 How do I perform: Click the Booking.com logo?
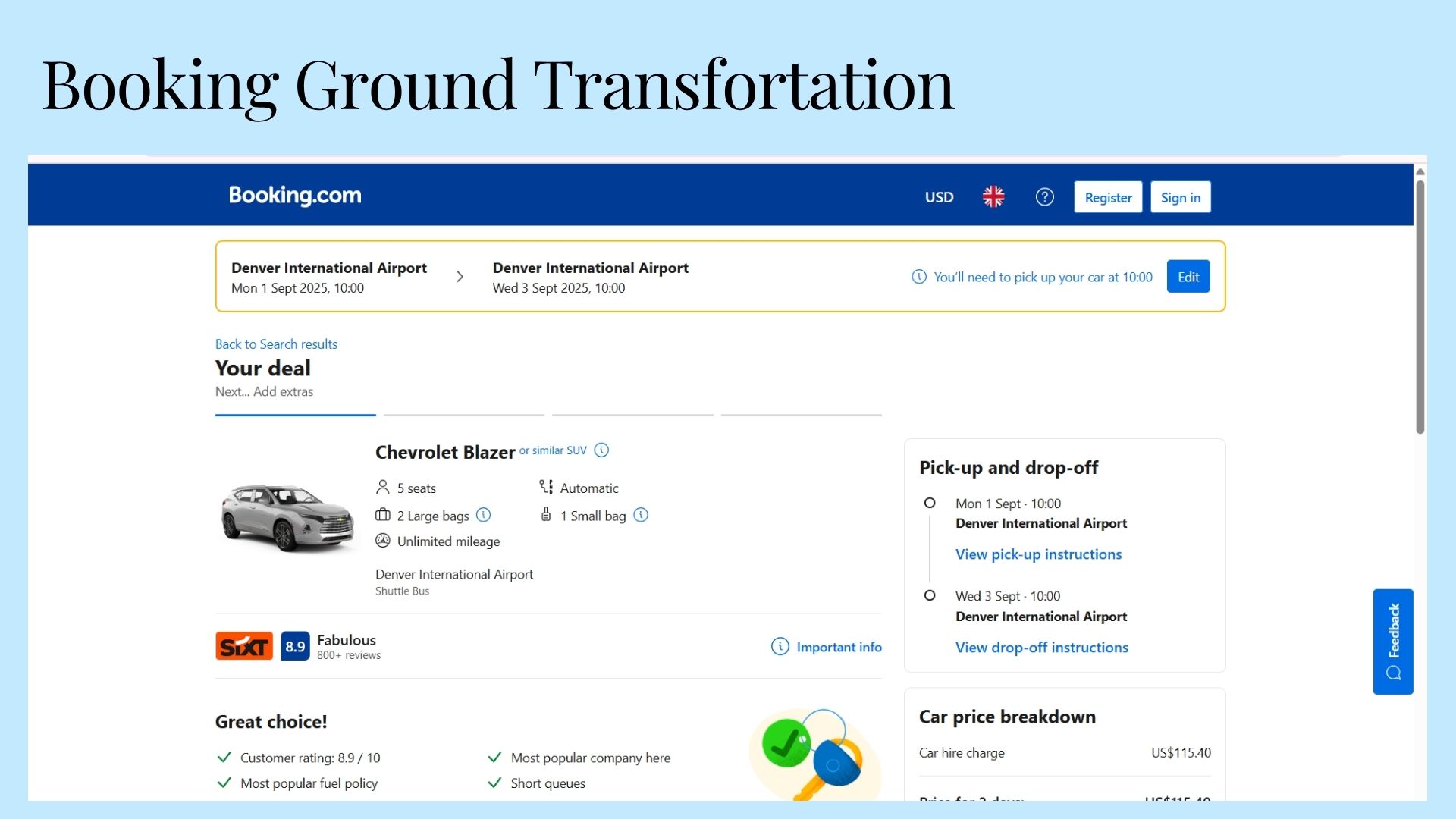(295, 196)
